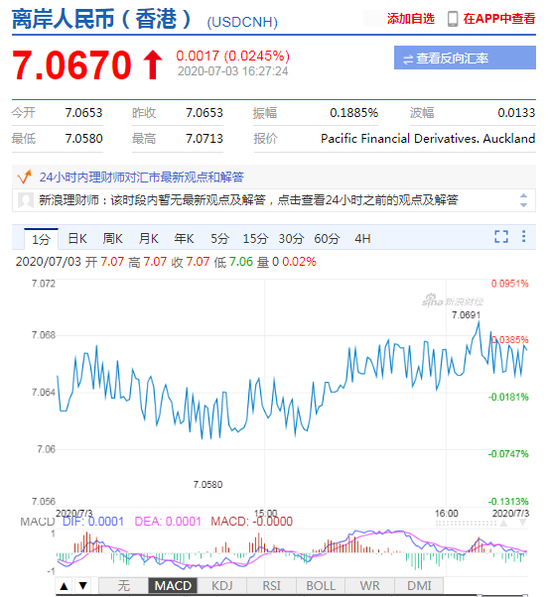Image resolution: width=550 pixels, height=597 pixels.
Task: Select the WR indicator button
Action: click(x=370, y=586)
